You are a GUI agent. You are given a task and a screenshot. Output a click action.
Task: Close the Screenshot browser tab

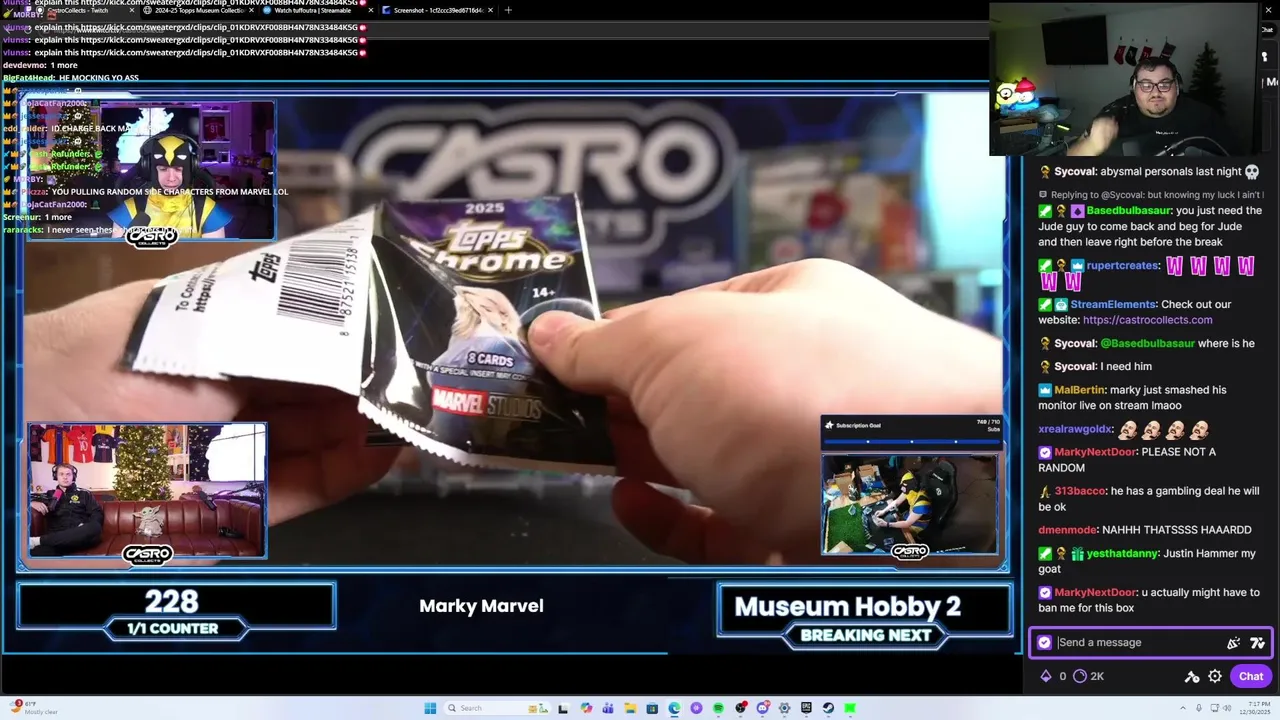tap(490, 10)
